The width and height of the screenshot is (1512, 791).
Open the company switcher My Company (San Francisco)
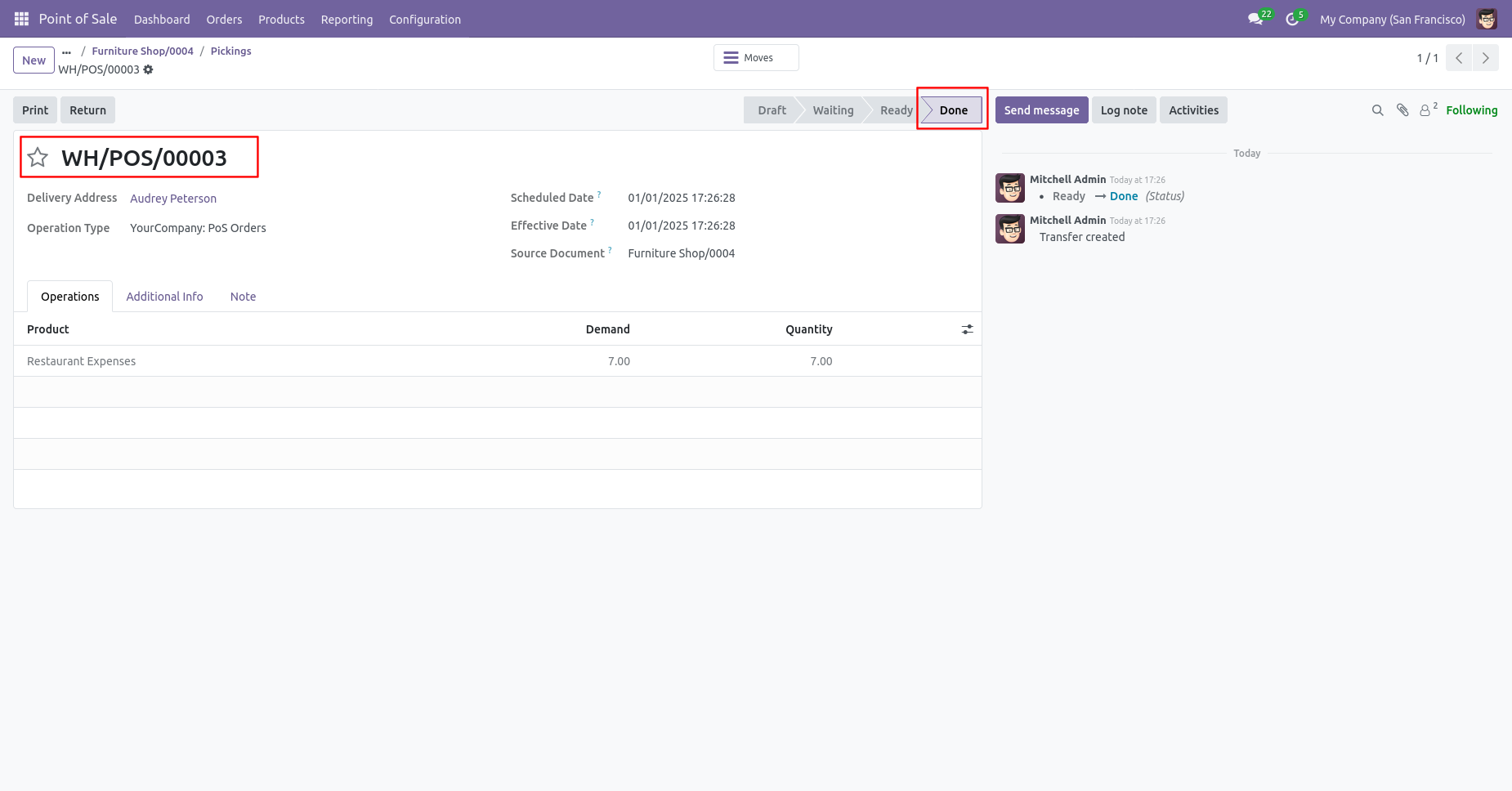1392,19
